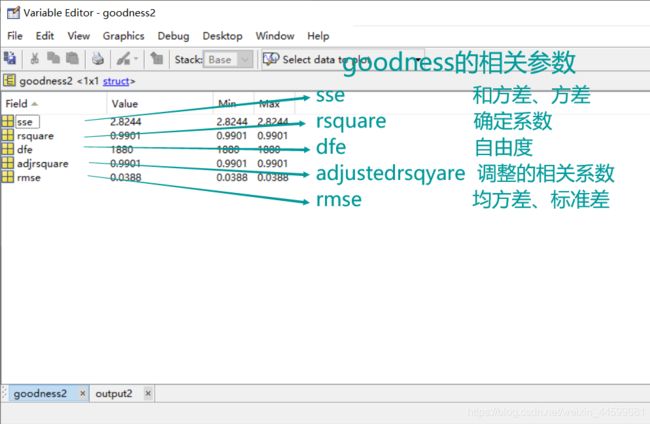Screen dimensions: 650x424
Task: Click the rsquare Min cell 0.9901
Action: click(x=231, y=136)
